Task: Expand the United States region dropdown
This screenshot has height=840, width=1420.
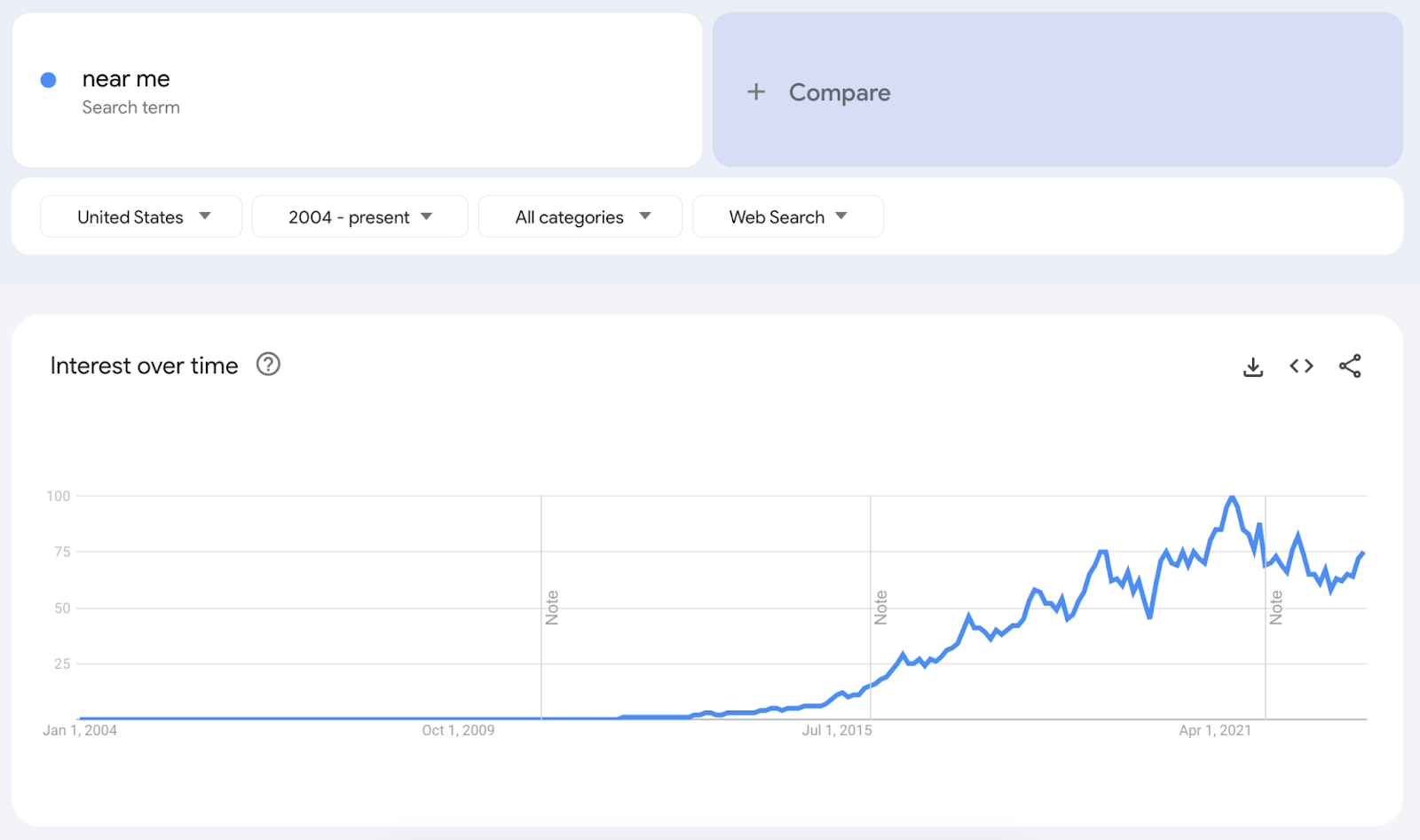Action: (141, 216)
